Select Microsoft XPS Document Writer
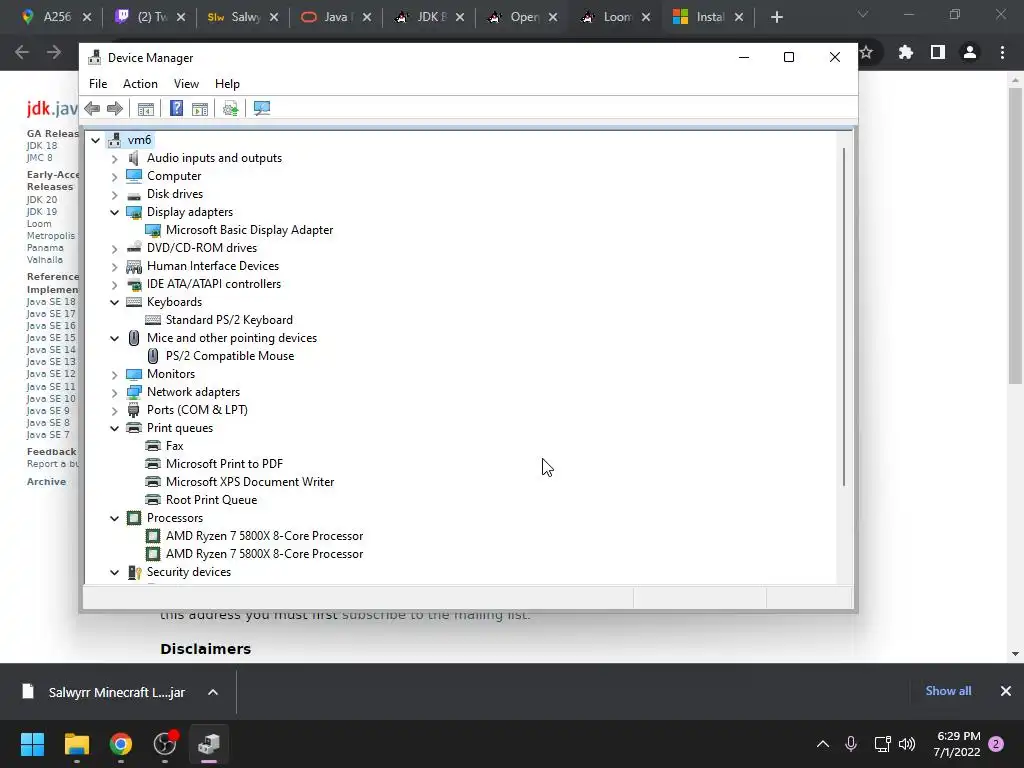This screenshot has width=1024, height=768. (250, 482)
